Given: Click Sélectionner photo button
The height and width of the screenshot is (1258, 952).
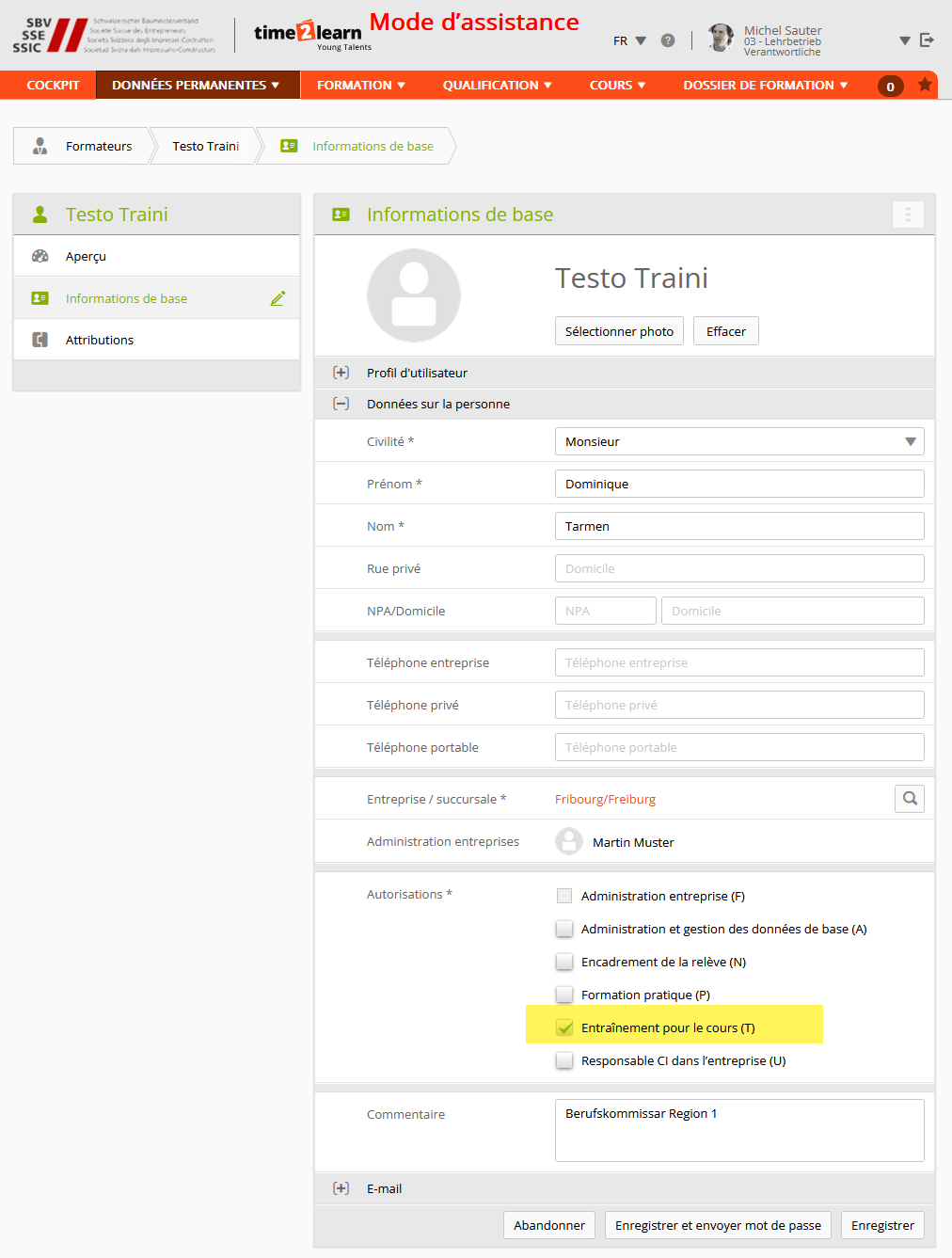Looking at the screenshot, I should [619, 331].
